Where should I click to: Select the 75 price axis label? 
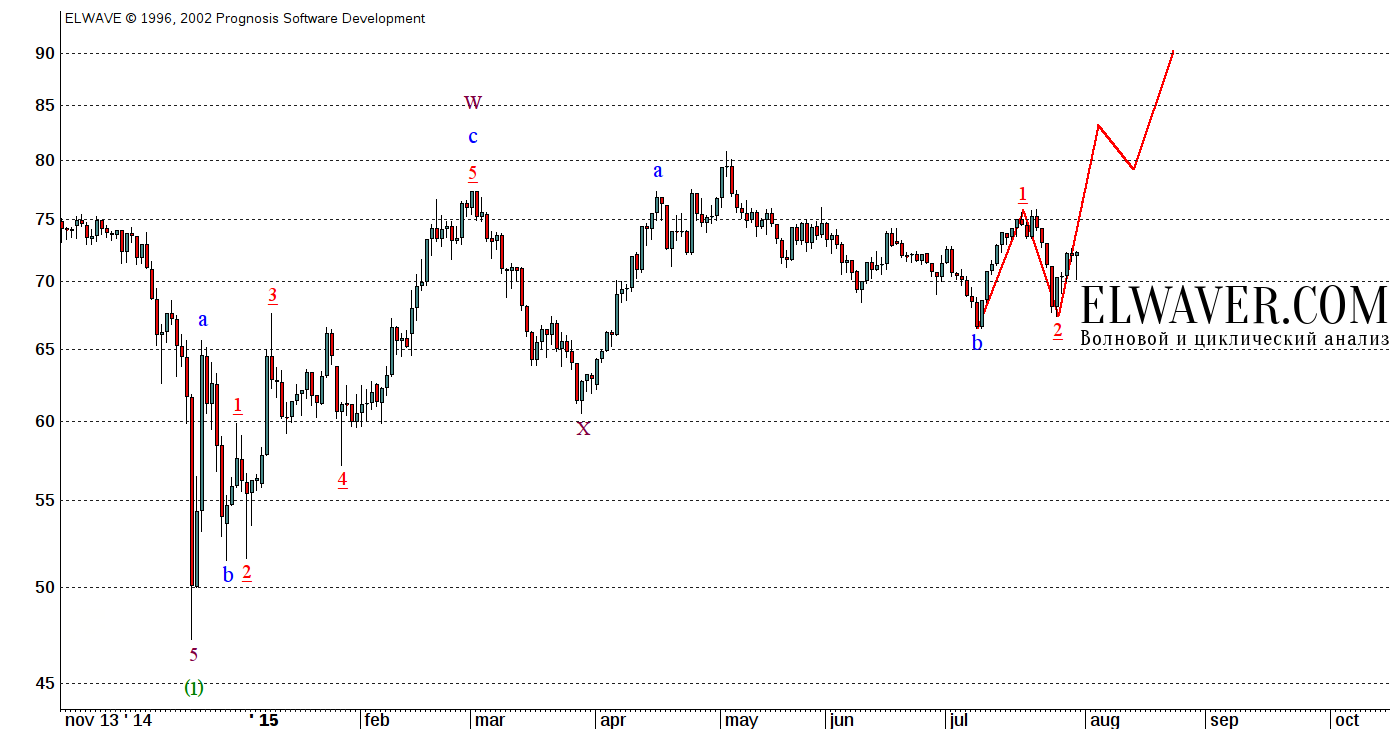[43, 219]
